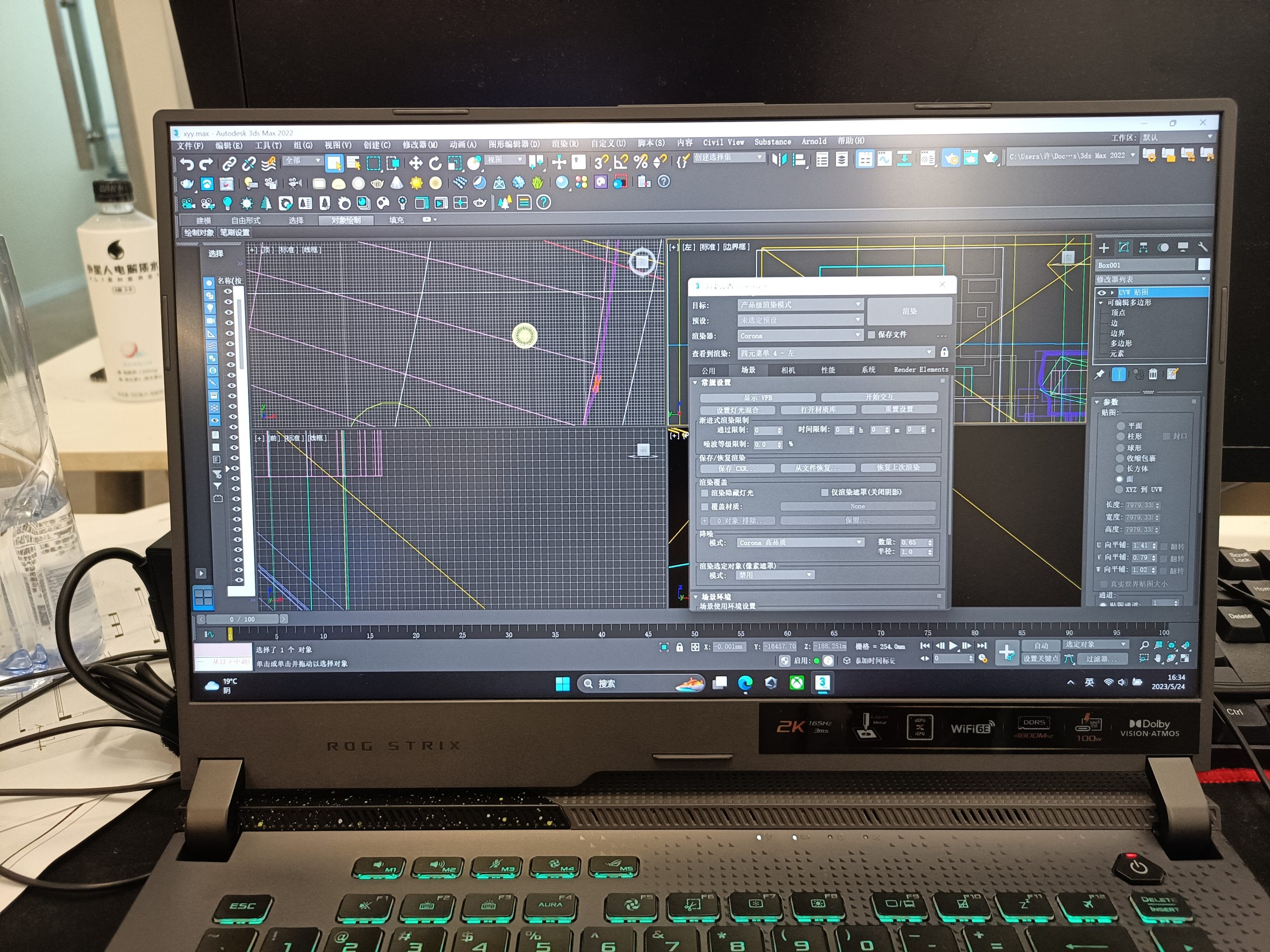Click the trash icon to remove modifier
1270x952 pixels.
1153,375
